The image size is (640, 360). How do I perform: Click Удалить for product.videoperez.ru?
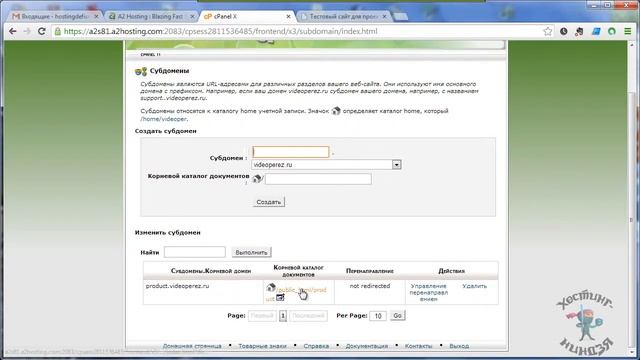[474, 286]
